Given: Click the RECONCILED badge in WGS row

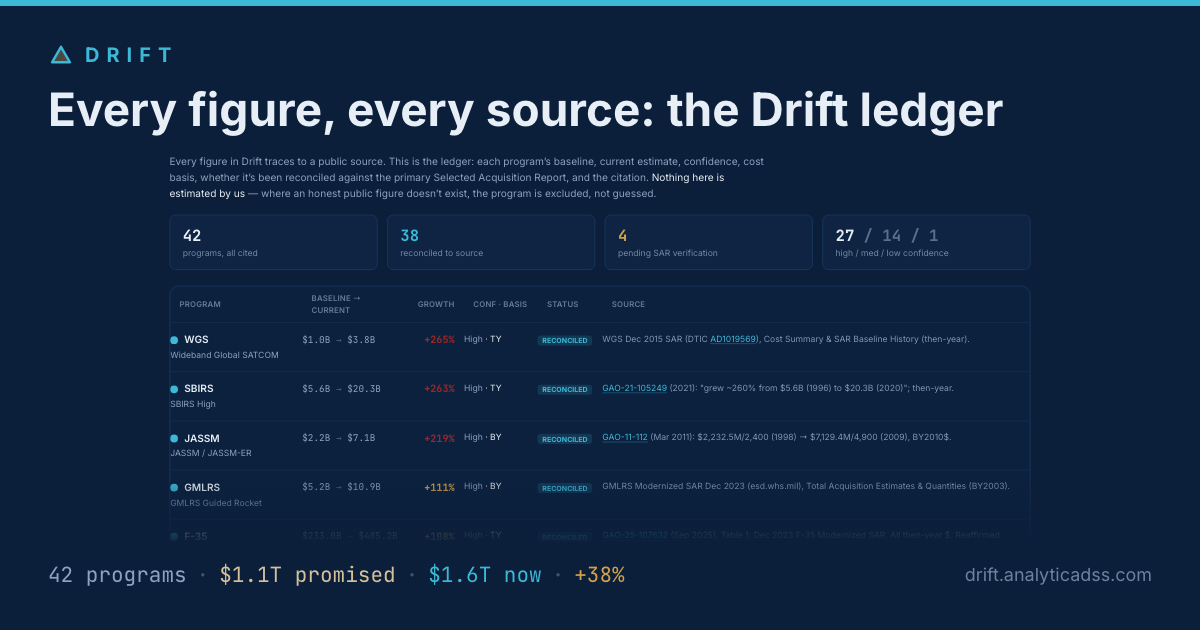Looking at the screenshot, I should [564, 340].
